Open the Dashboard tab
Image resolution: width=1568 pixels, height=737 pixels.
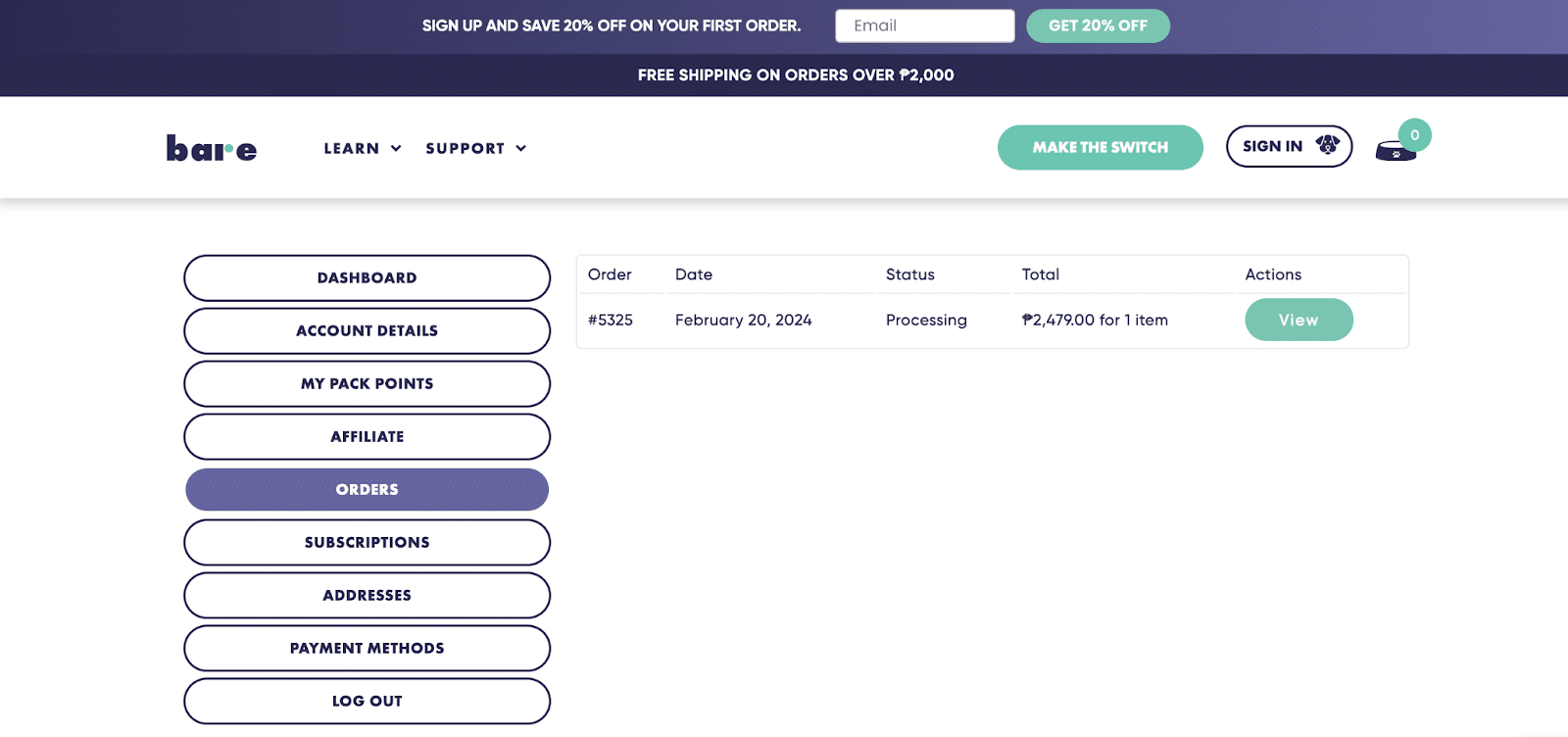[367, 278]
